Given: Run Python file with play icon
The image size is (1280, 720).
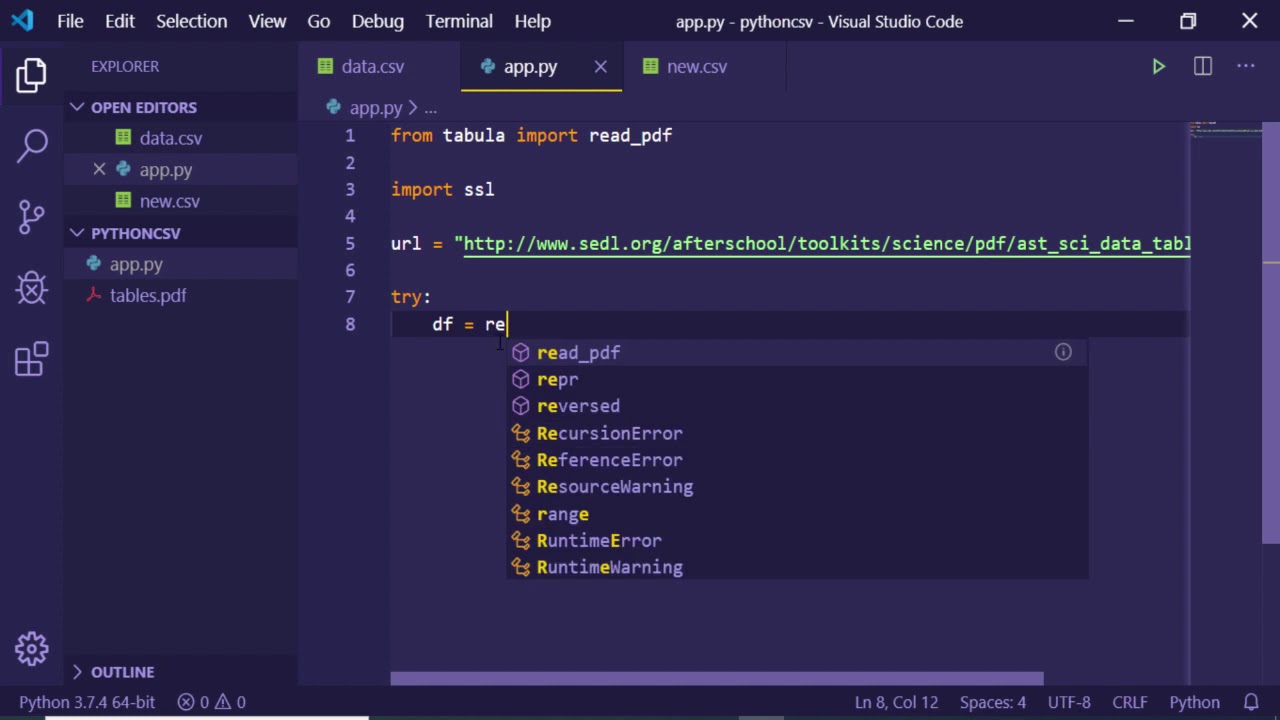Looking at the screenshot, I should click(1158, 67).
